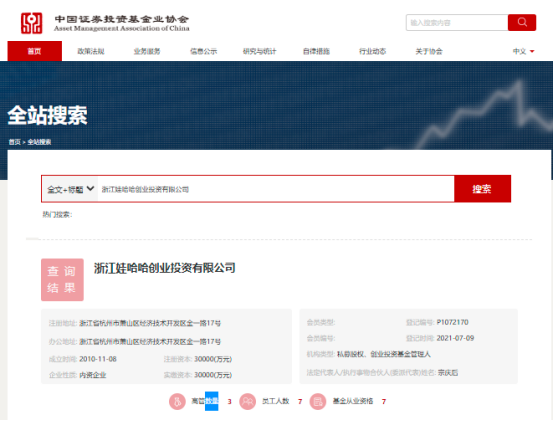Open the 首页 navigation tab

tap(35, 51)
